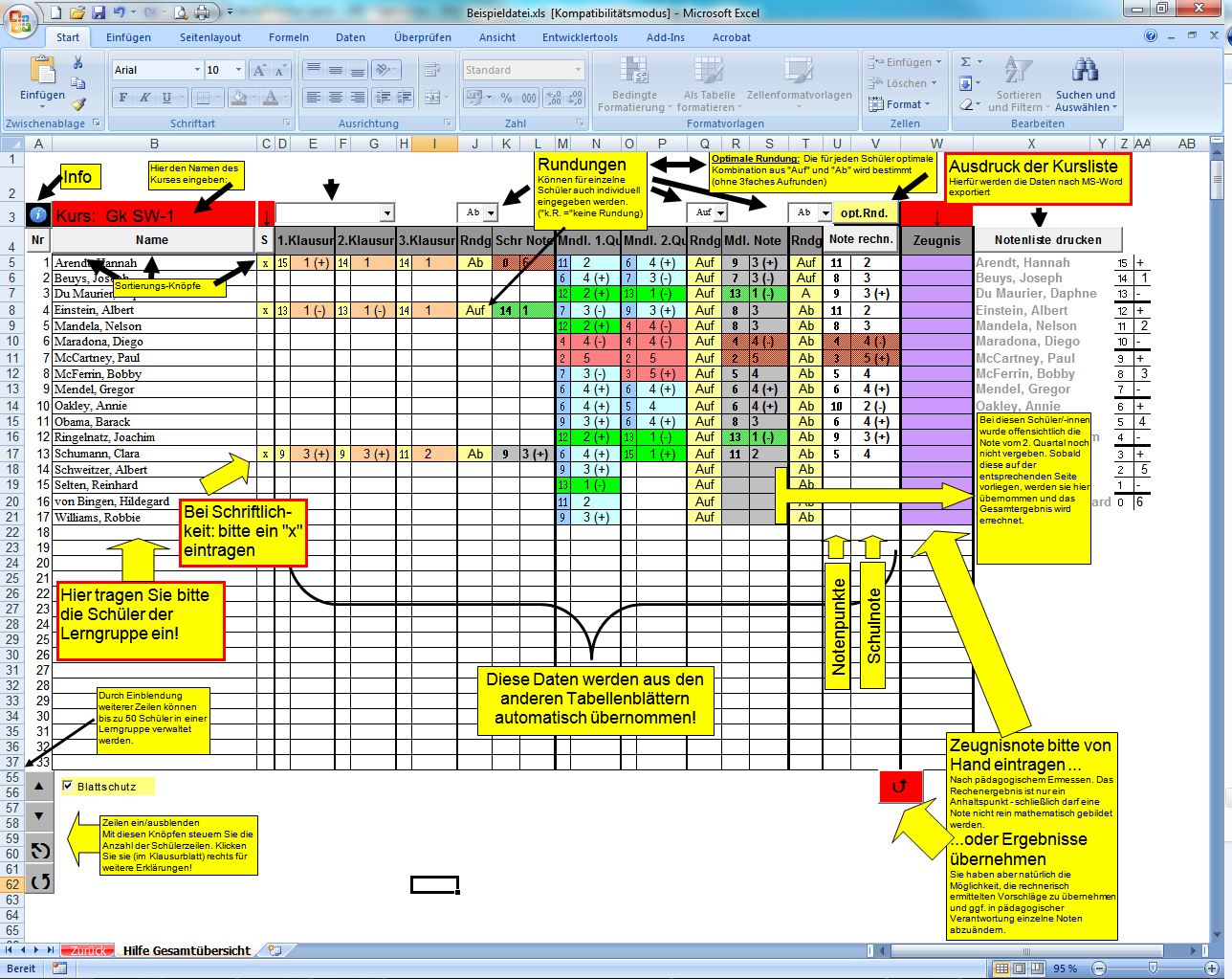The image size is (1232, 979).
Task: Align text to the left
Action: pyautogui.click(x=313, y=98)
